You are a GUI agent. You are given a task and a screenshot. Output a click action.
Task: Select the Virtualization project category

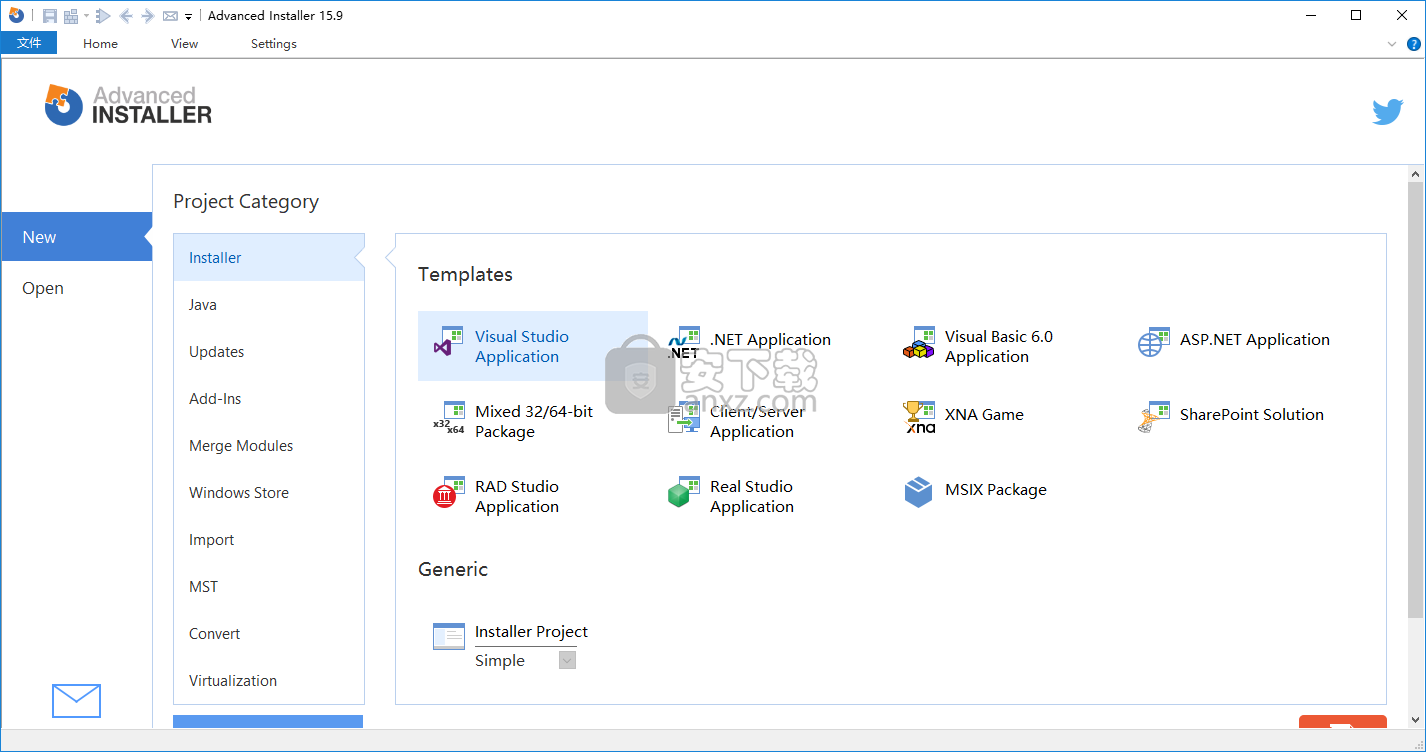coord(269,681)
